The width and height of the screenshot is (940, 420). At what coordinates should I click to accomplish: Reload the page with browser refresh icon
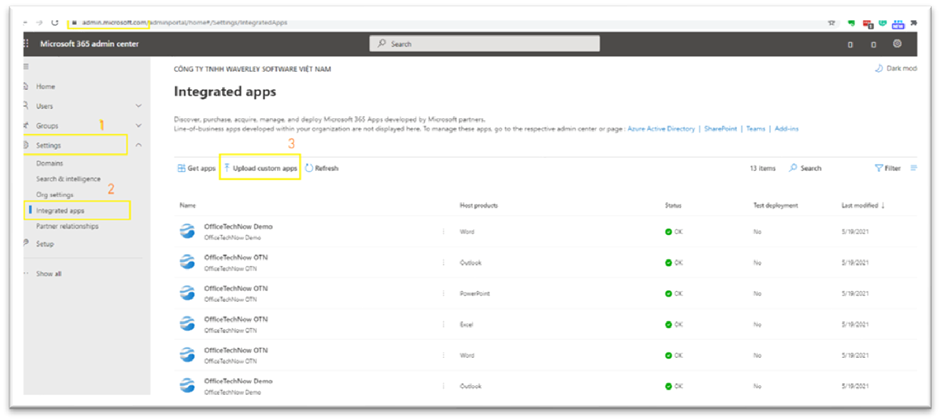point(55,23)
